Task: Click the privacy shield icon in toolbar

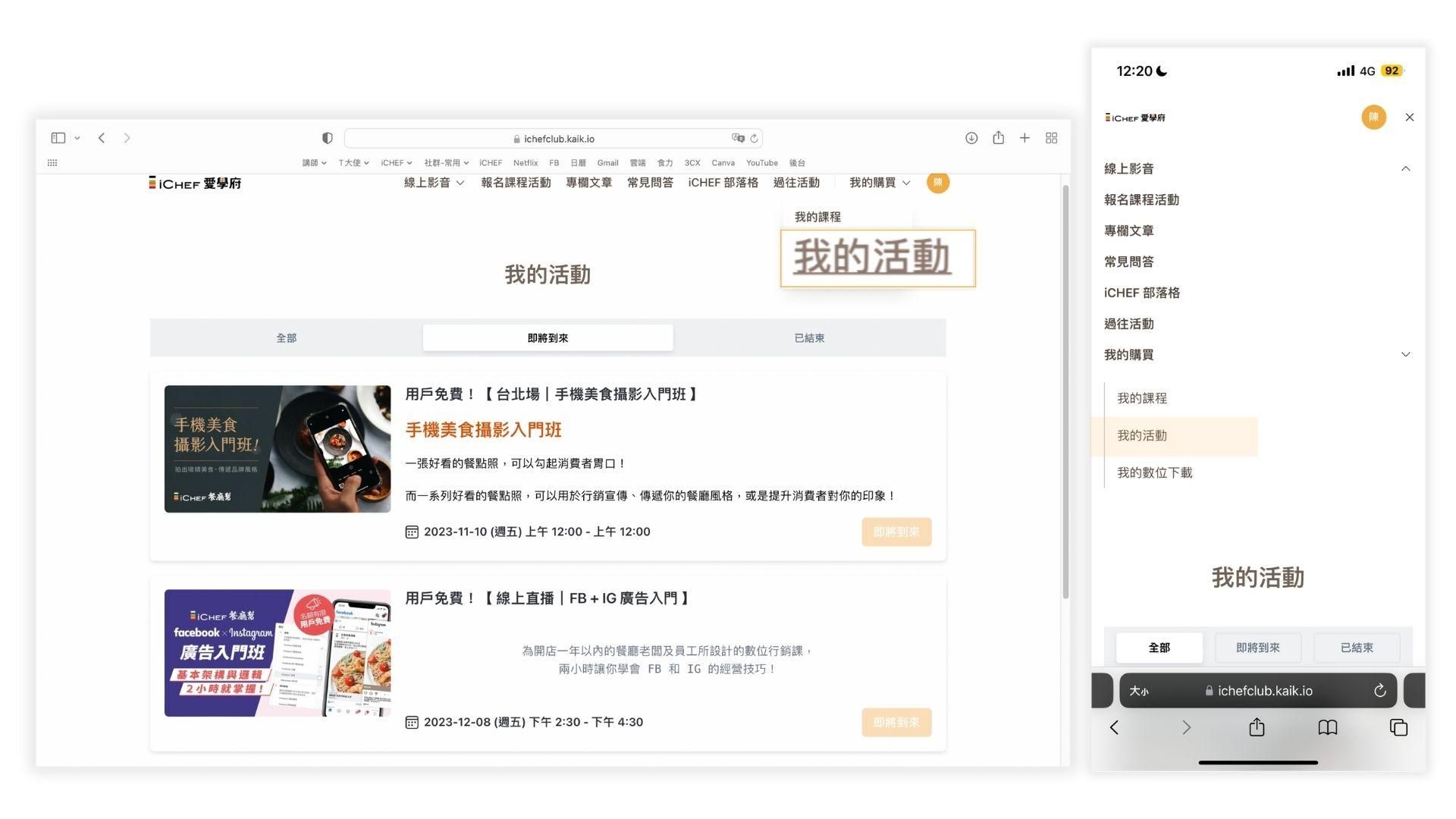Action: [x=327, y=138]
